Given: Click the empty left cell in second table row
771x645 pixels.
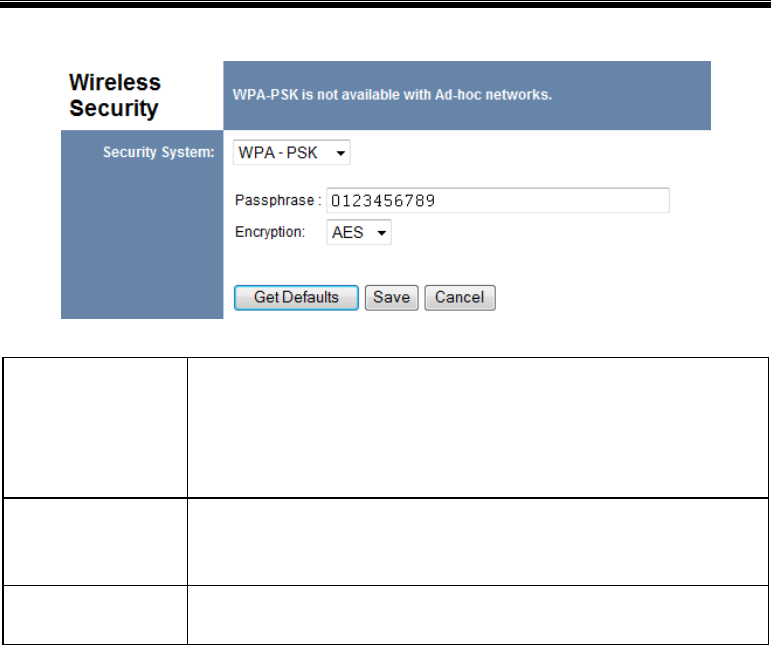Looking at the screenshot, I should pos(95,542).
